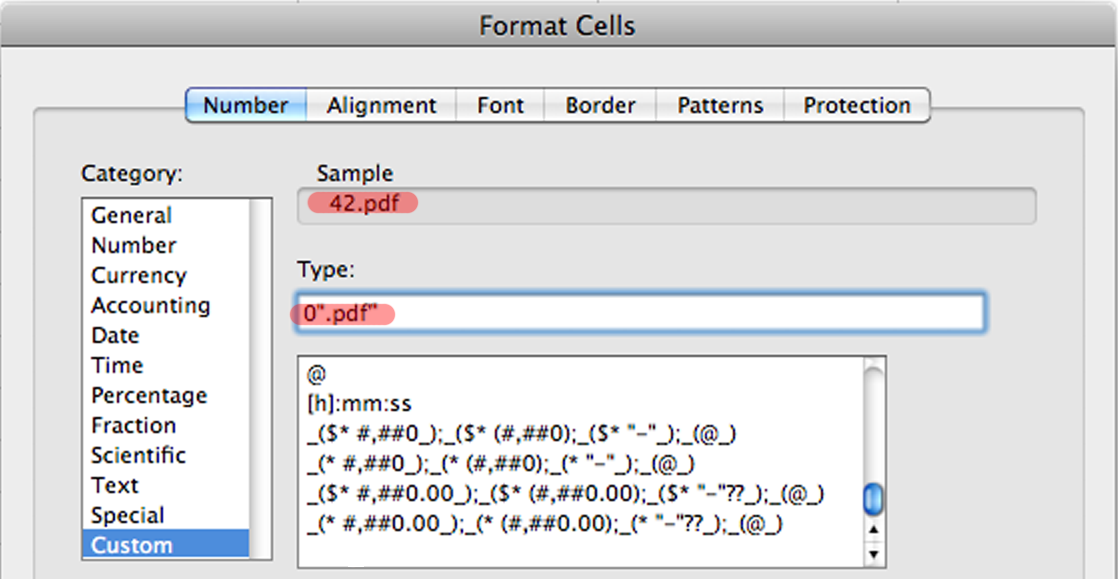Select the Time category
Viewport: 1118px width, 579px height.
(x=115, y=365)
